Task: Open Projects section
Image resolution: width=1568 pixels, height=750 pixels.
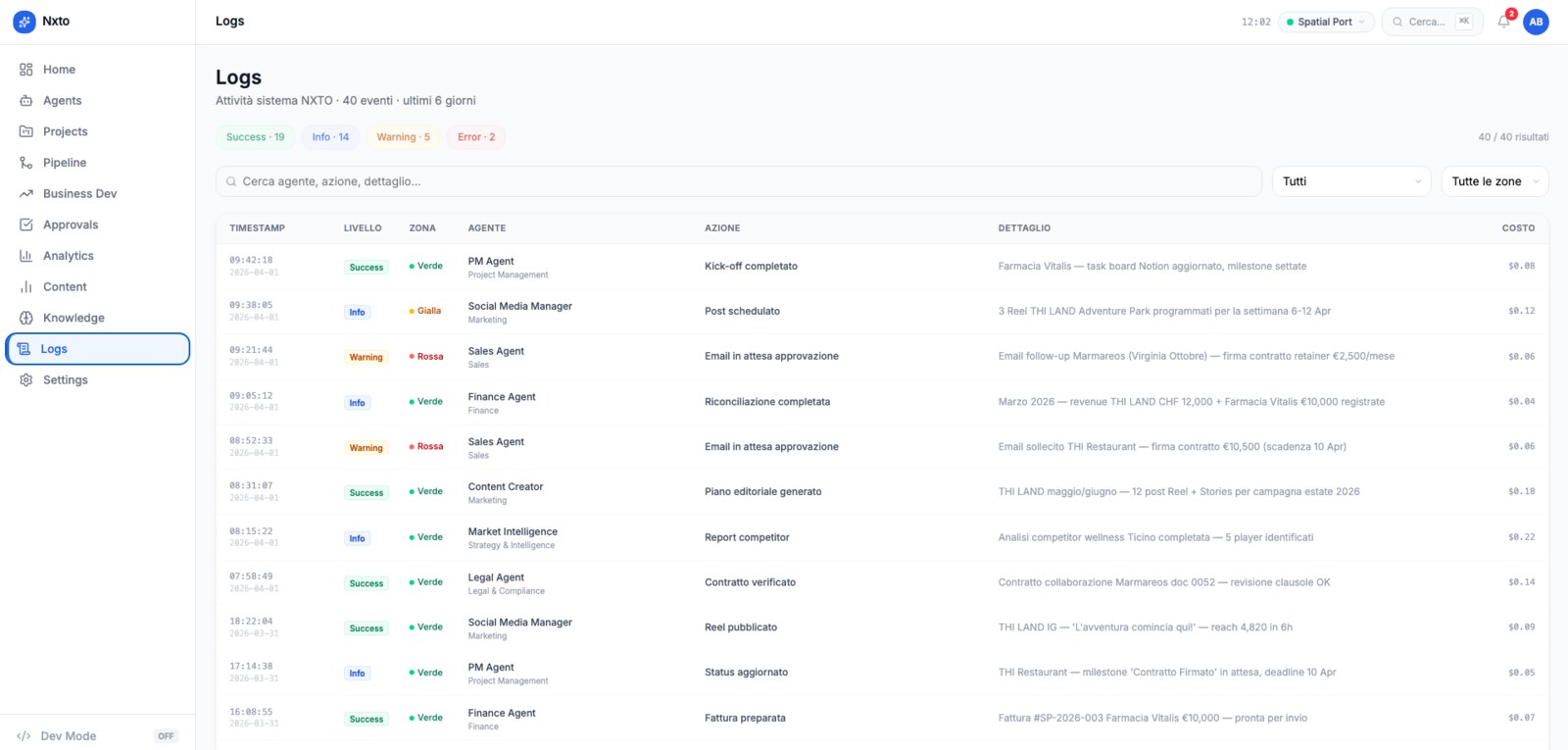Action: [x=98, y=131]
